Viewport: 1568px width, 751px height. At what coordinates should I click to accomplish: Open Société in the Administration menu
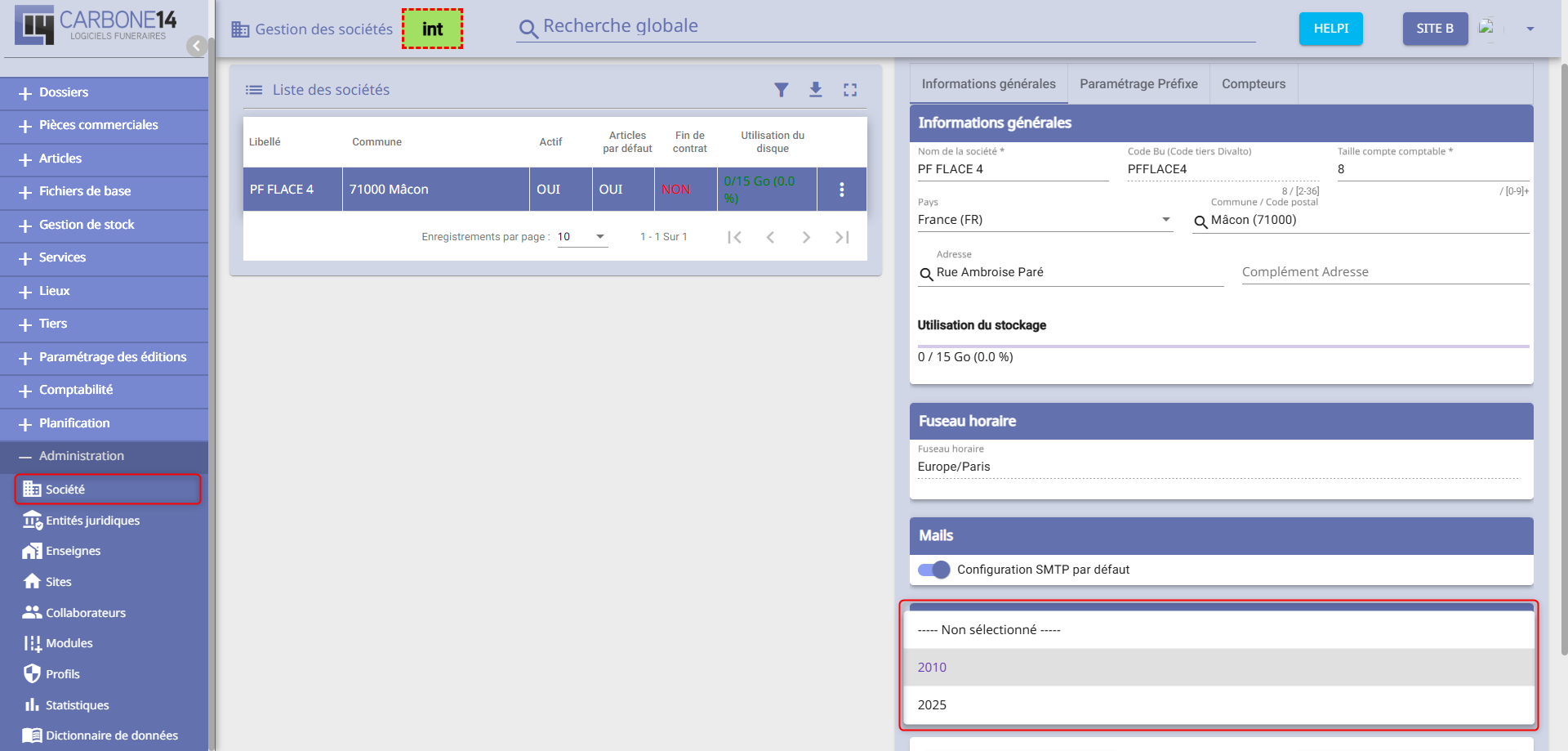(x=108, y=489)
